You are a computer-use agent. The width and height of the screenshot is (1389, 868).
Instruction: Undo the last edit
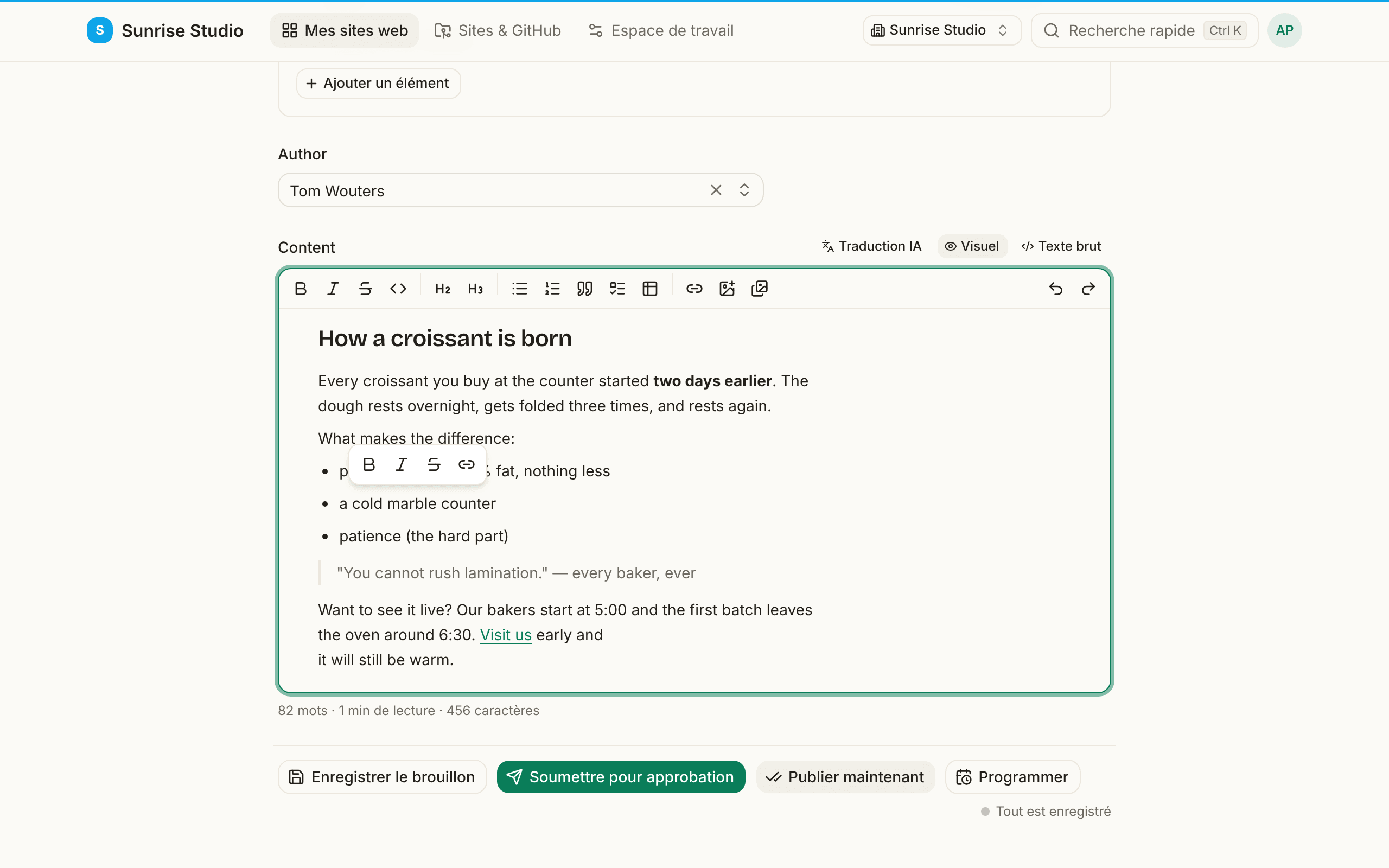click(x=1056, y=289)
